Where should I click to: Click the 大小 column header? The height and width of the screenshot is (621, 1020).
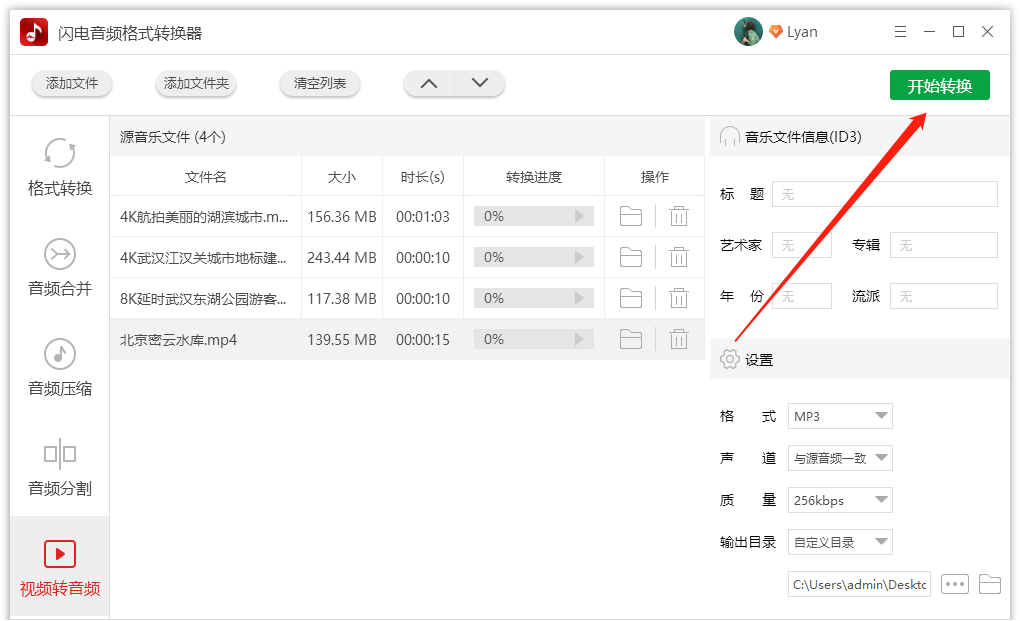click(x=342, y=177)
